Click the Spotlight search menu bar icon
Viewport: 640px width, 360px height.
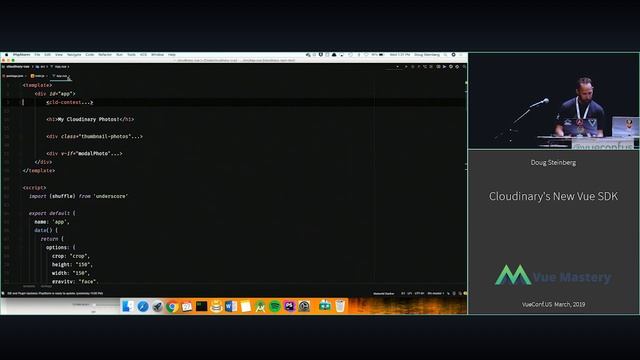(445, 55)
